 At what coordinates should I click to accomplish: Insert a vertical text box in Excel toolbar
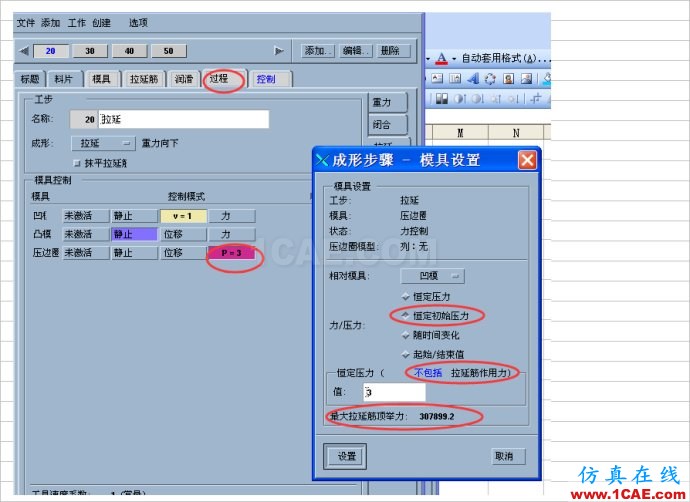(x=455, y=79)
